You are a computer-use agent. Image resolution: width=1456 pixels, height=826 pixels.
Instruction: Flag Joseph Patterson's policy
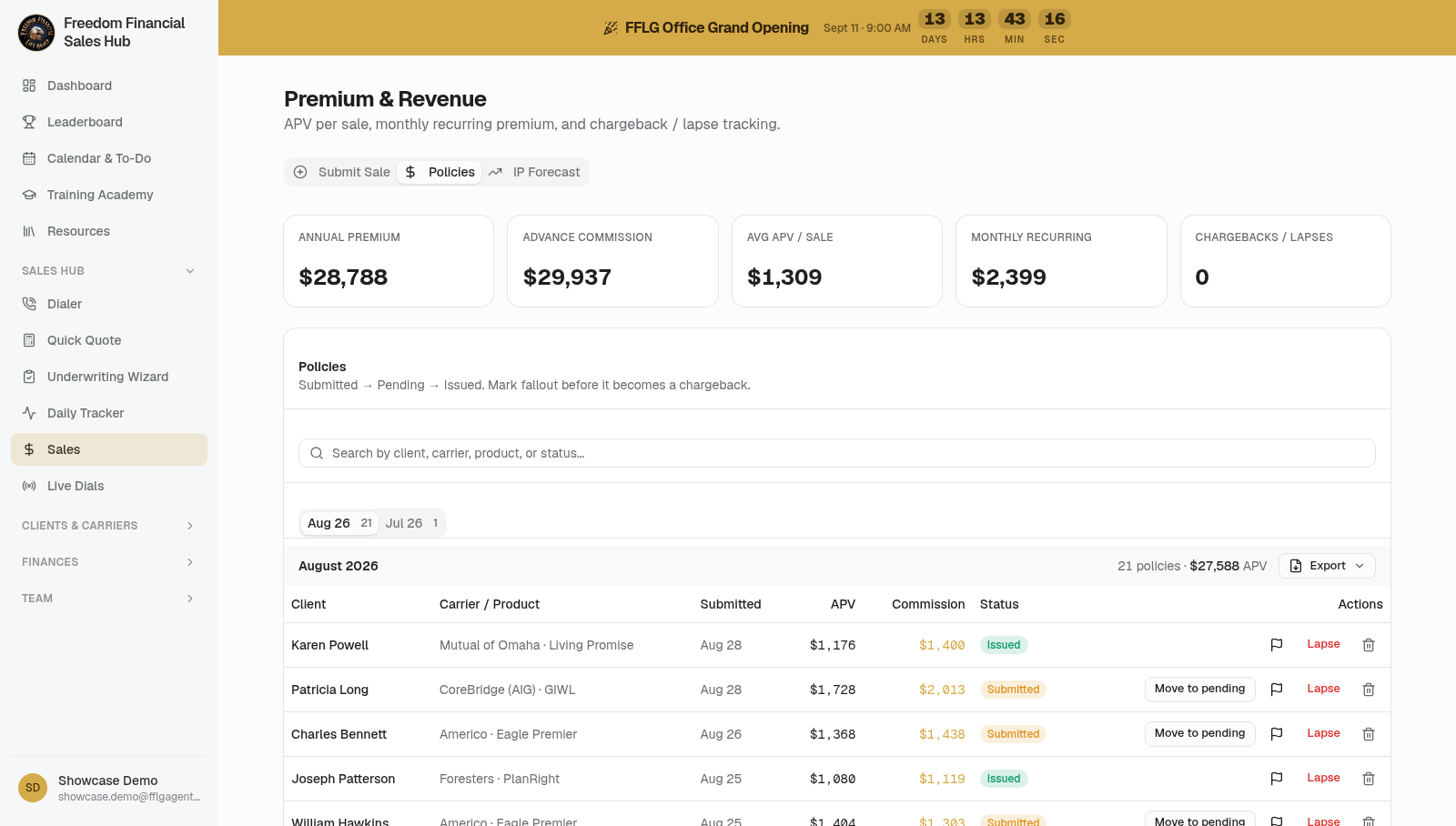point(1277,779)
